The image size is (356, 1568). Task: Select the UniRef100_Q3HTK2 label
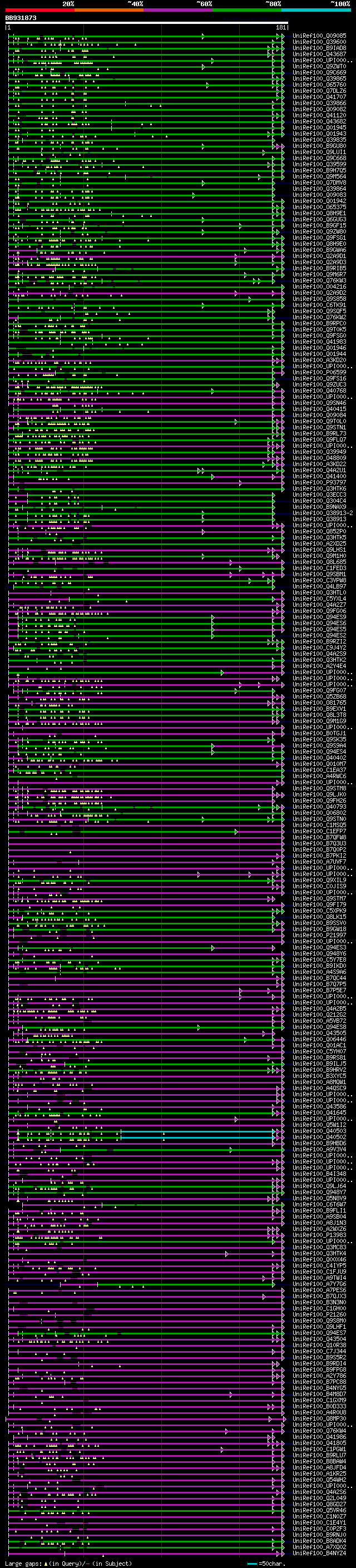click(x=319, y=660)
